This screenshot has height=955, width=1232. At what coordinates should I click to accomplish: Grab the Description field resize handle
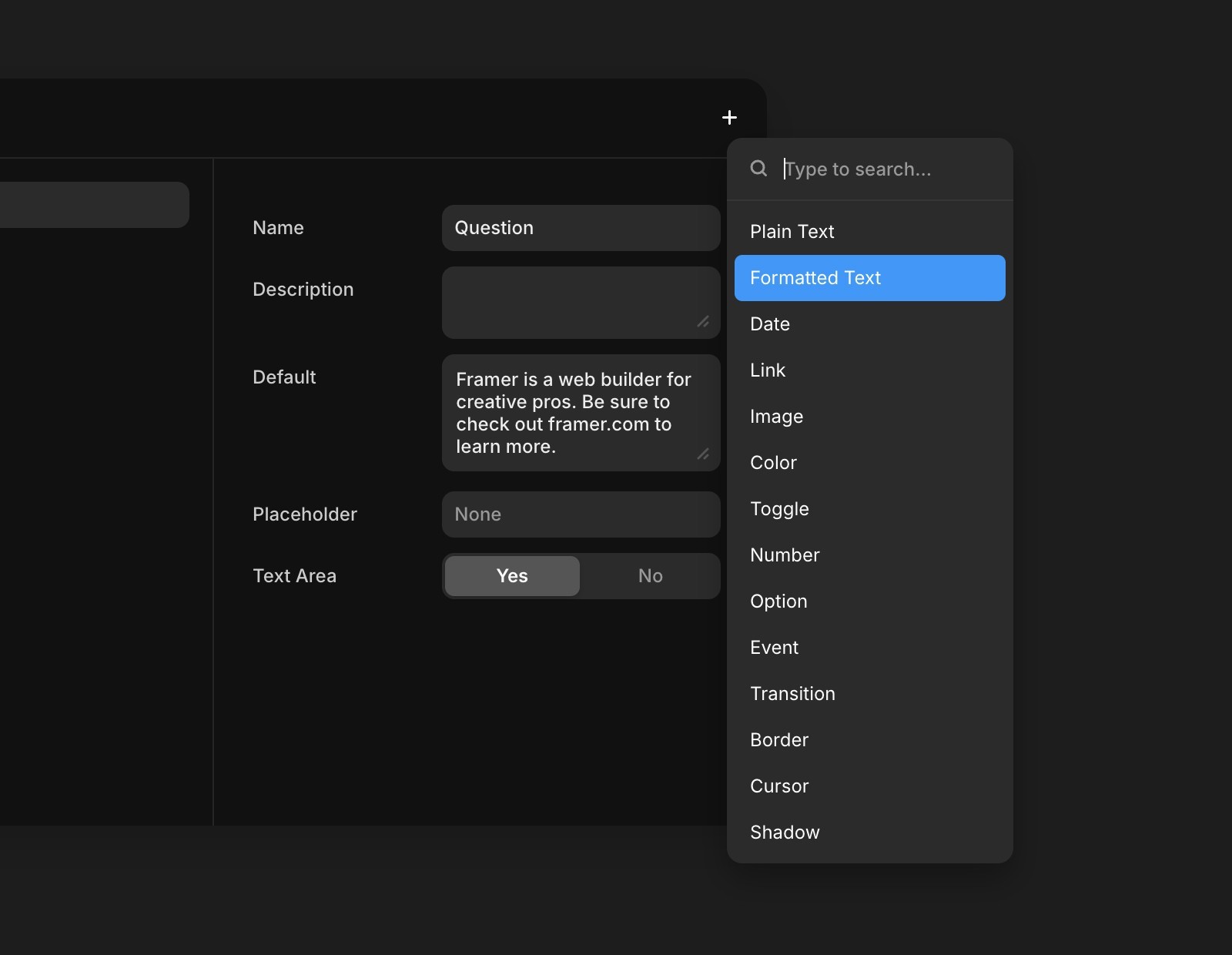tap(703, 322)
